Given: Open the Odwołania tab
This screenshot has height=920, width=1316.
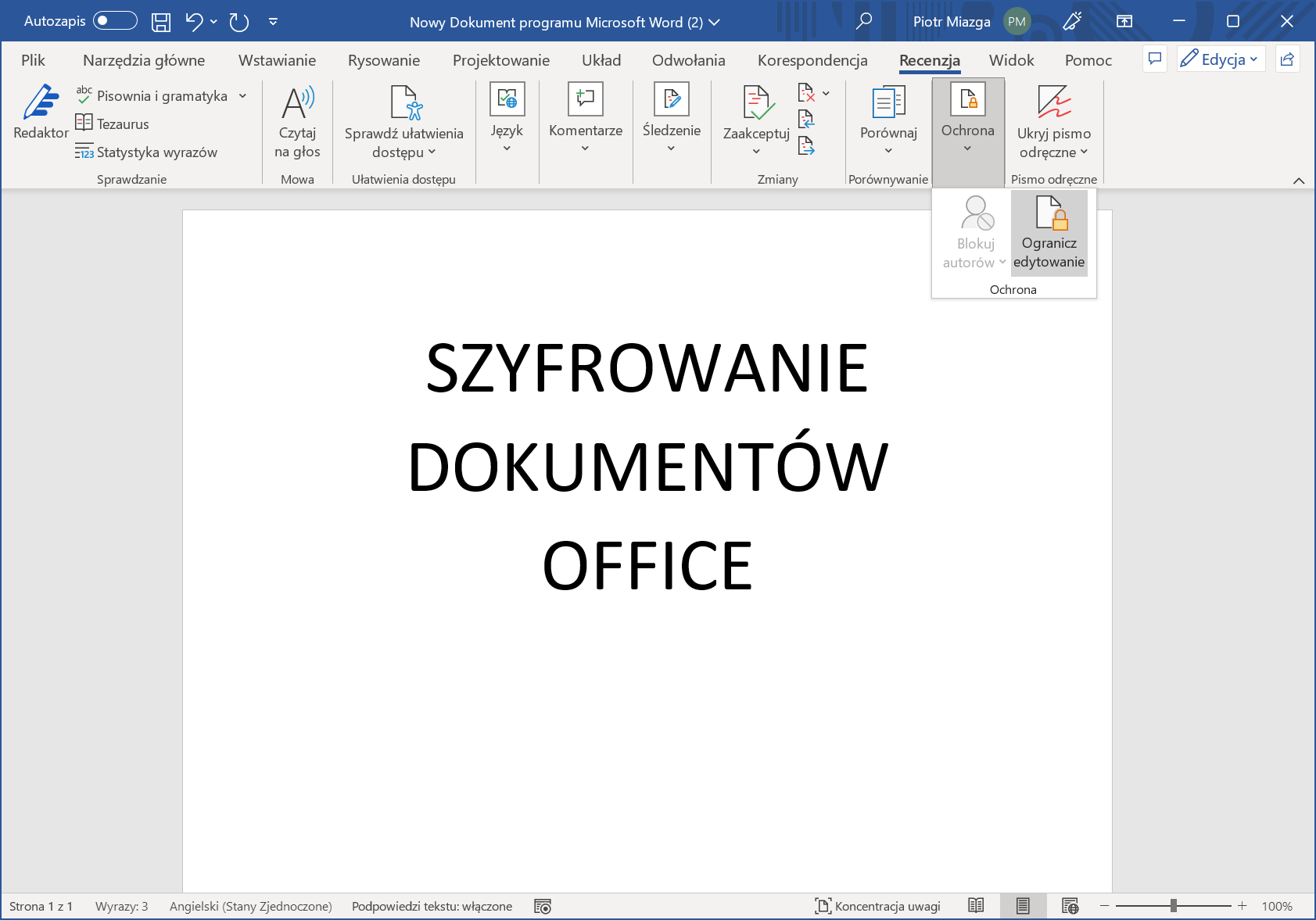Looking at the screenshot, I should click(x=689, y=60).
